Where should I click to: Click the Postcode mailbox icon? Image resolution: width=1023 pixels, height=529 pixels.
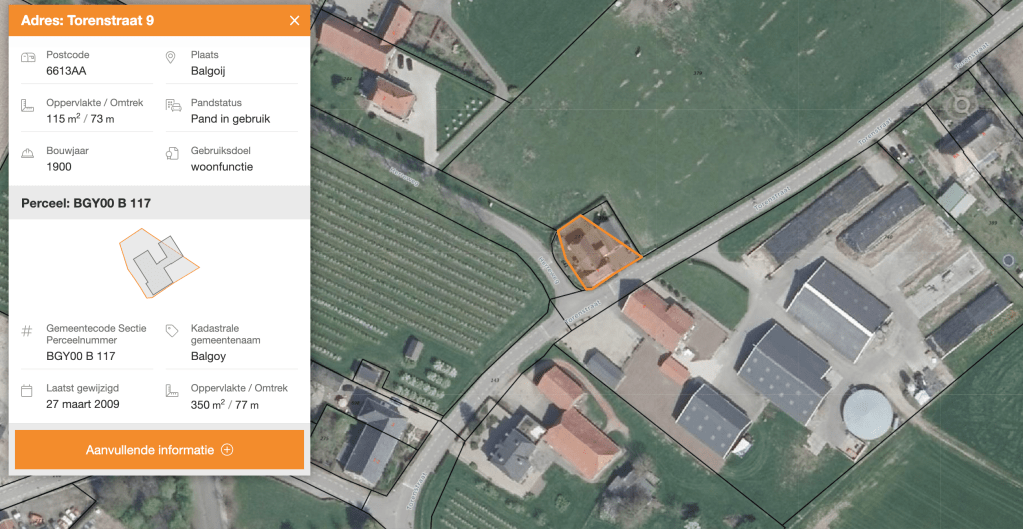[x=28, y=58]
